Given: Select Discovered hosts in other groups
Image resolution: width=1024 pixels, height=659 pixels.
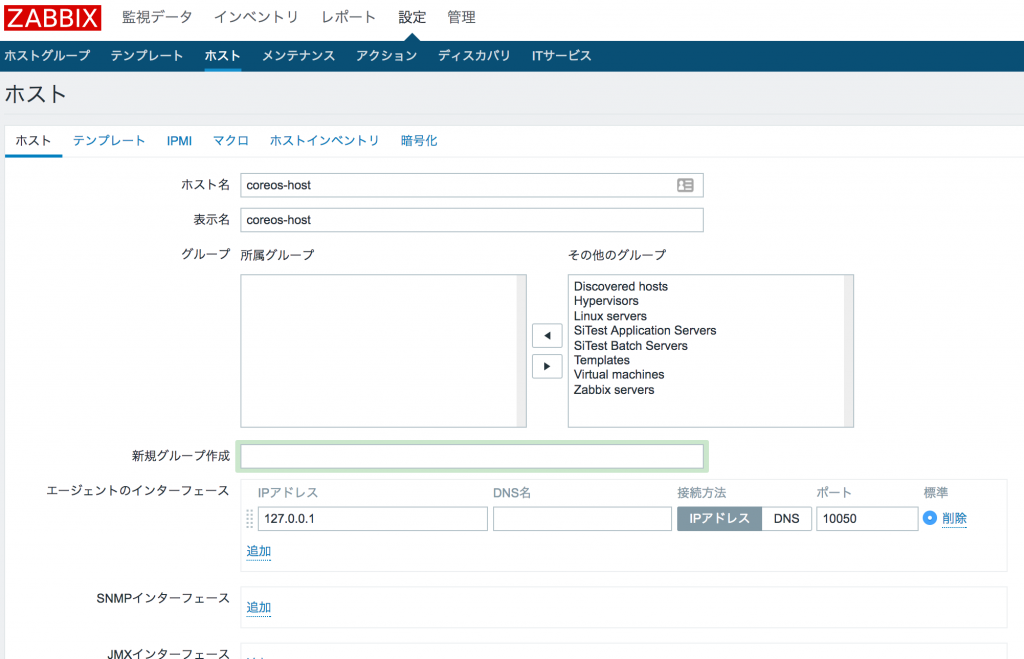Looking at the screenshot, I should pyautogui.click(x=621, y=287).
